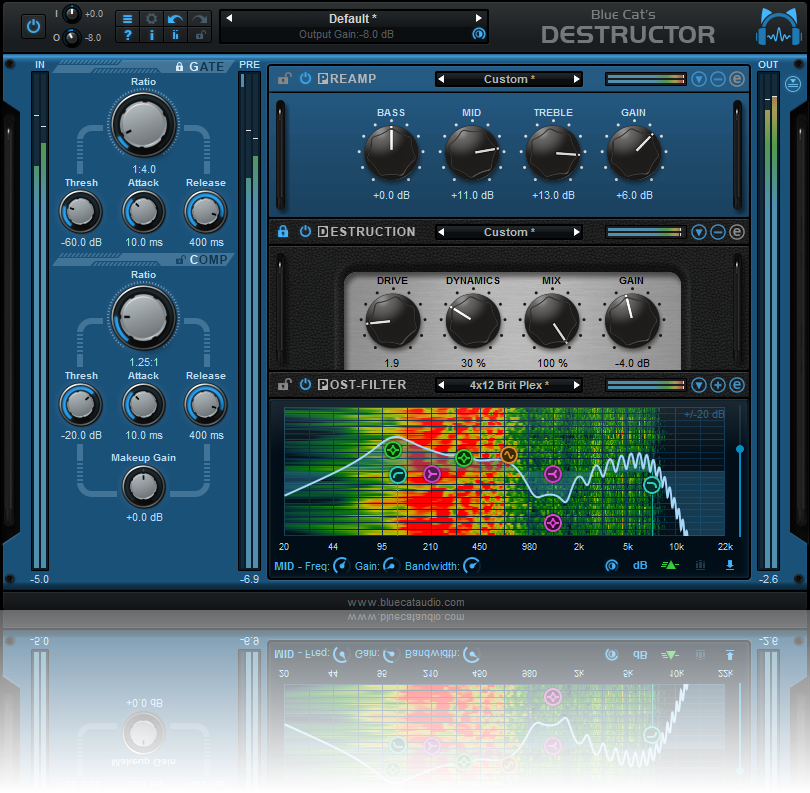Screen dimensions: 810x793
Task: Click the Gate Thresh knob at -60.0 dB
Action: (x=81, y=212)
